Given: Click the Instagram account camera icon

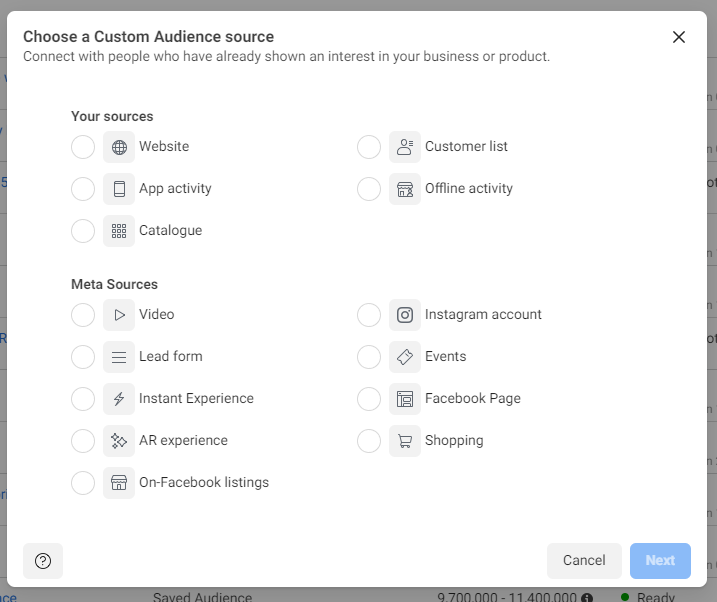Looking at the screenshot, I should click(405, 315).
